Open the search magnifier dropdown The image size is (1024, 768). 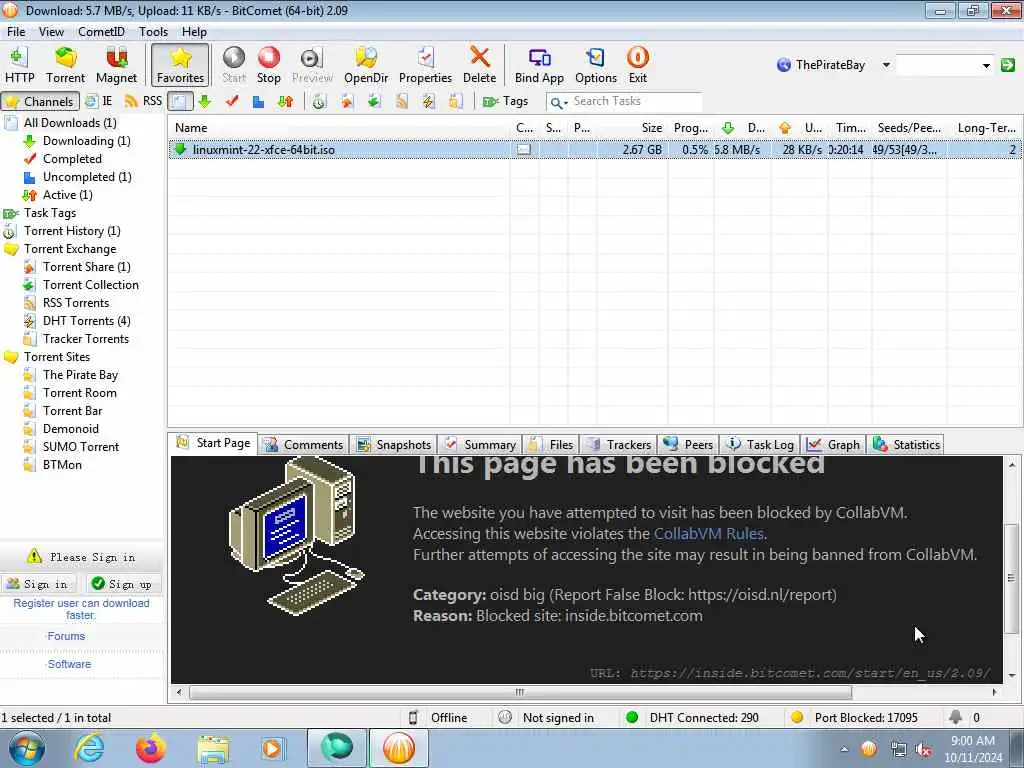pos(558,103)
